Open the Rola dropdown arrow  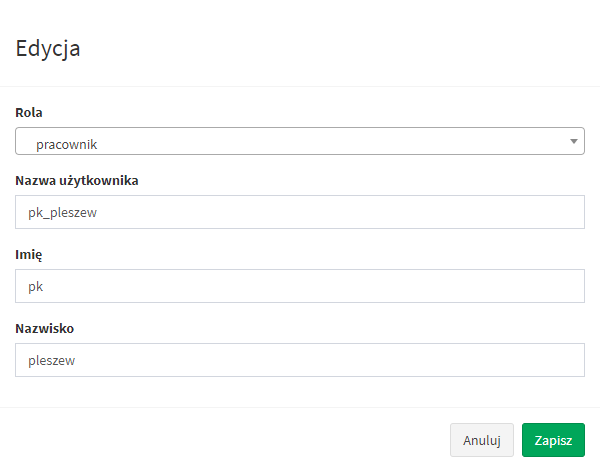coord(574,142)
